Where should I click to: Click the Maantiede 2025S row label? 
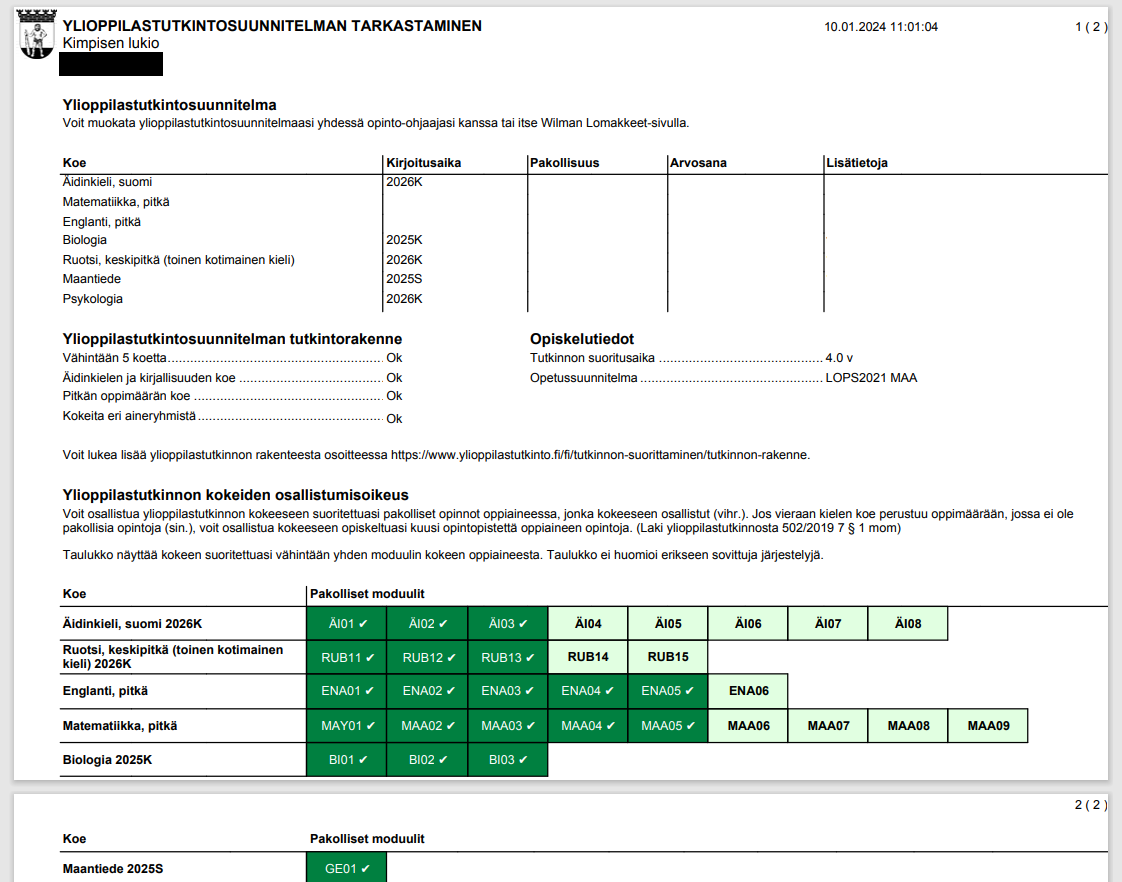(113, 869)
